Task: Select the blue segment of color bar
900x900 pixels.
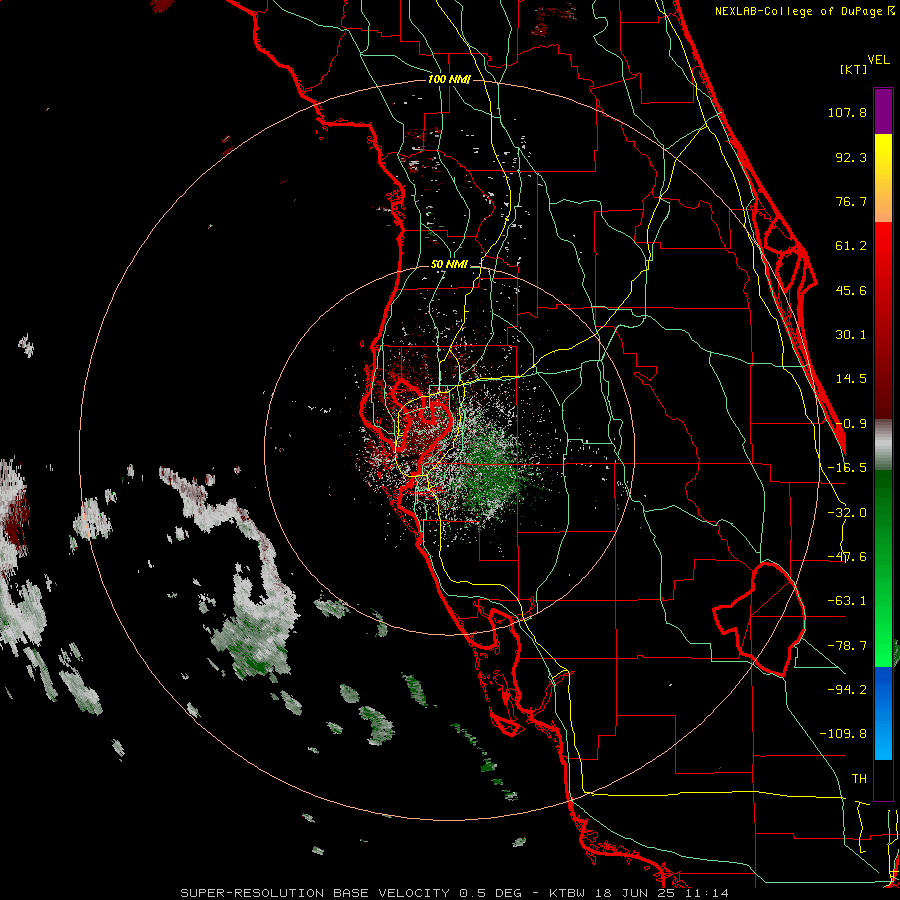Action: pos(883,713)
